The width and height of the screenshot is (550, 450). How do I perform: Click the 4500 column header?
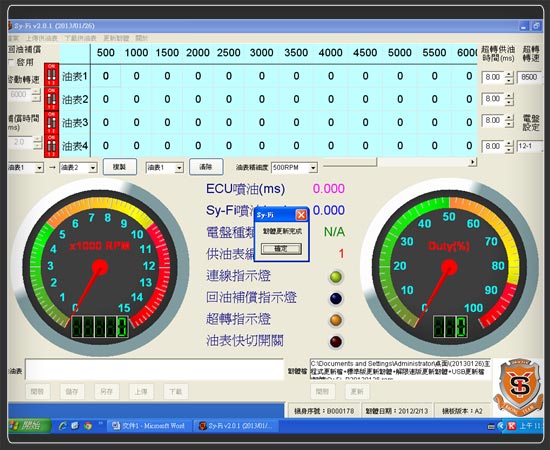[x=365, y=53]
